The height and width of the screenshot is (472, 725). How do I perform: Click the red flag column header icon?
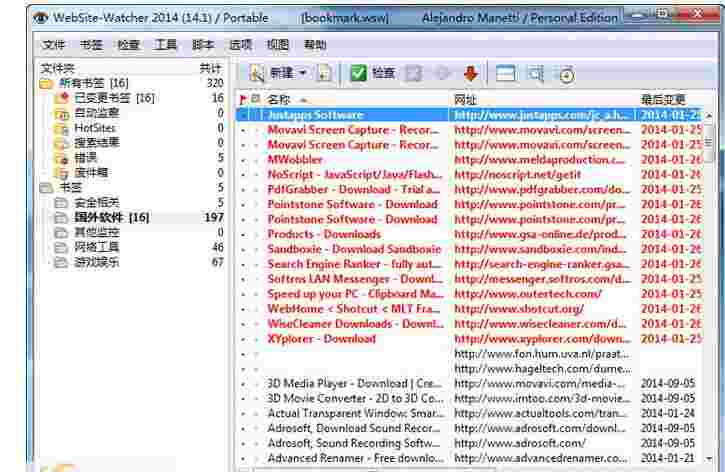tap(243, 100)
